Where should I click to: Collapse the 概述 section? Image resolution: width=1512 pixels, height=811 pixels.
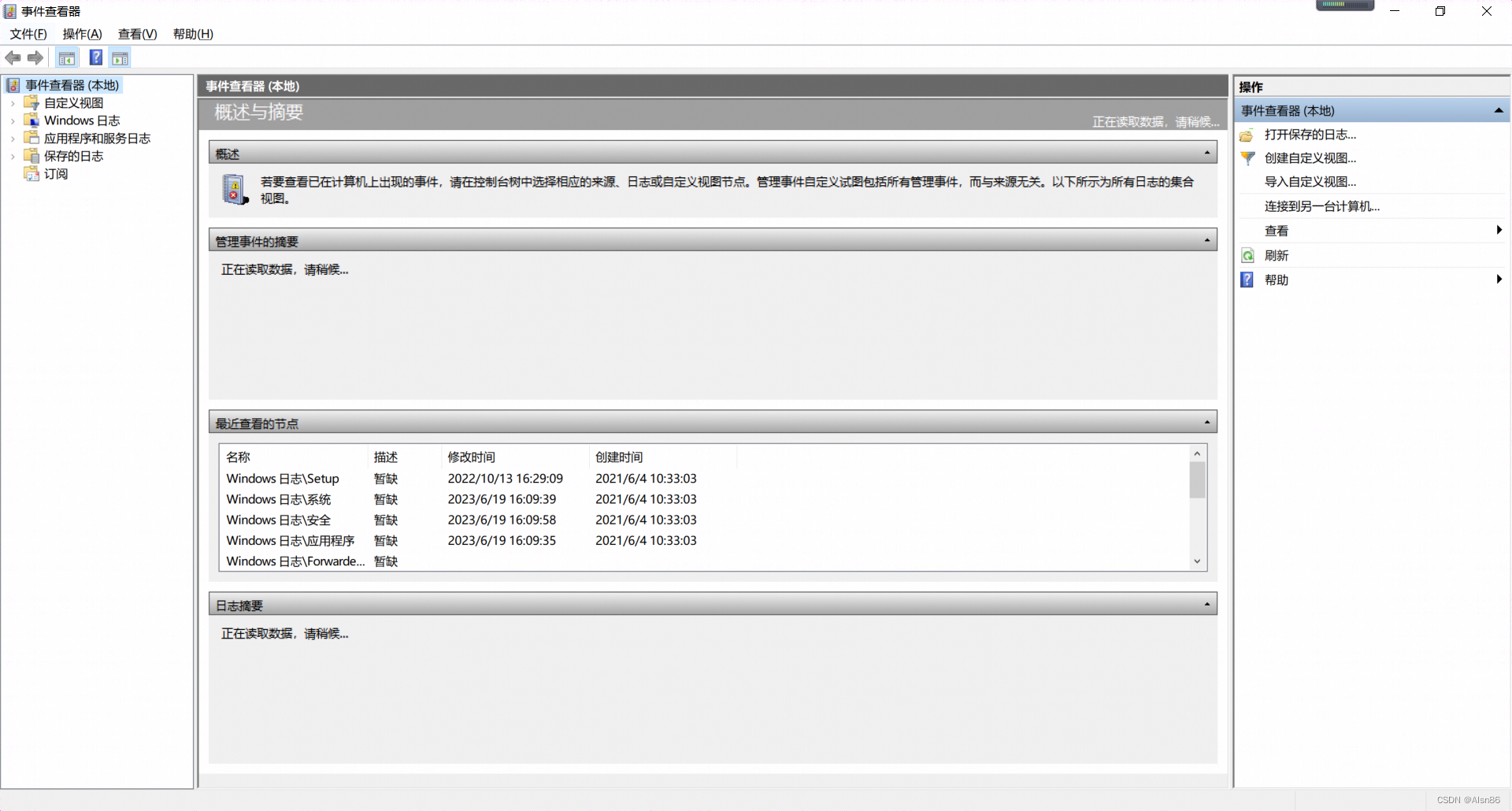(x=1207, y=153)
